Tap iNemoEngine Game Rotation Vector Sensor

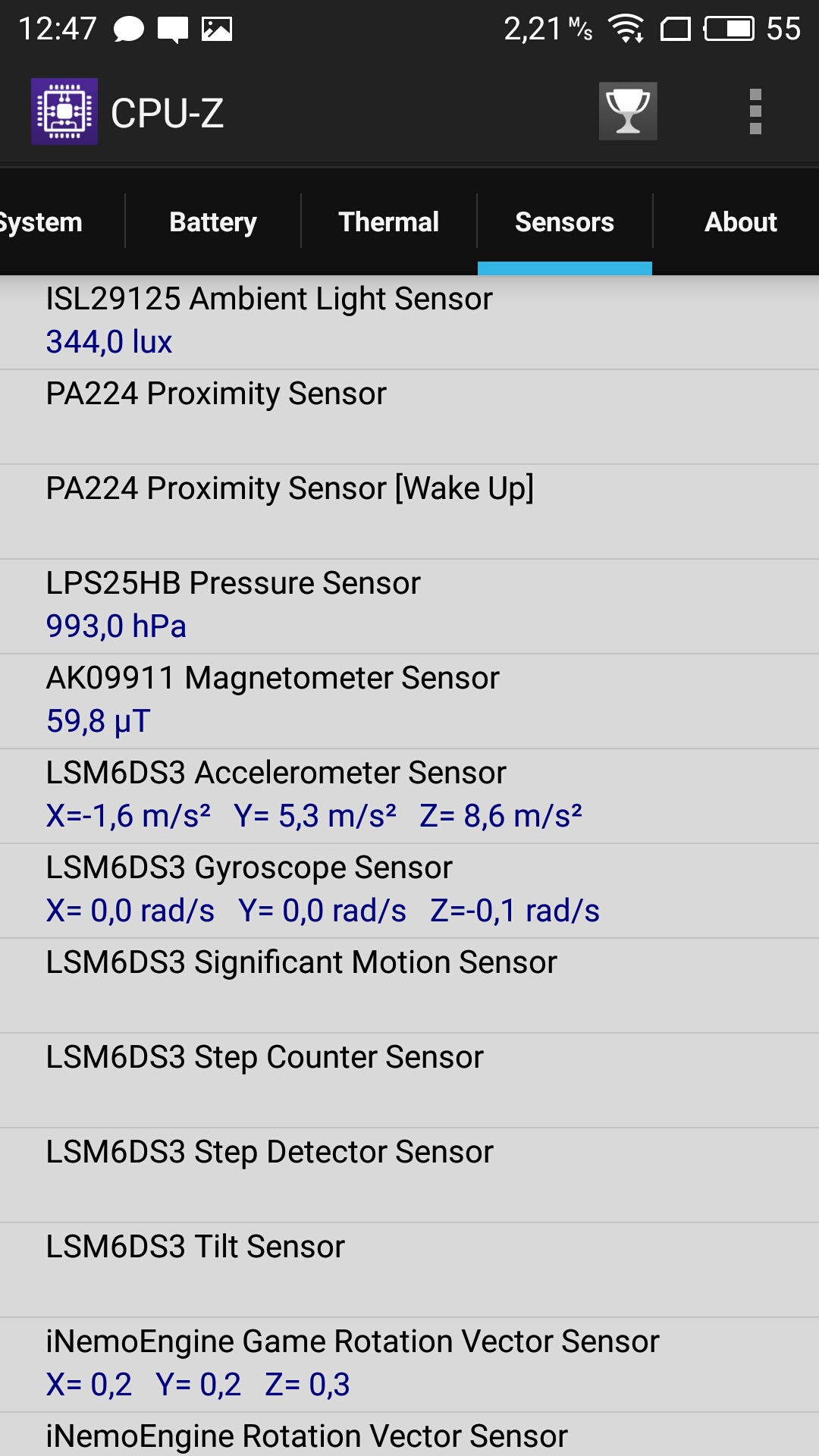pos(409,1365)
